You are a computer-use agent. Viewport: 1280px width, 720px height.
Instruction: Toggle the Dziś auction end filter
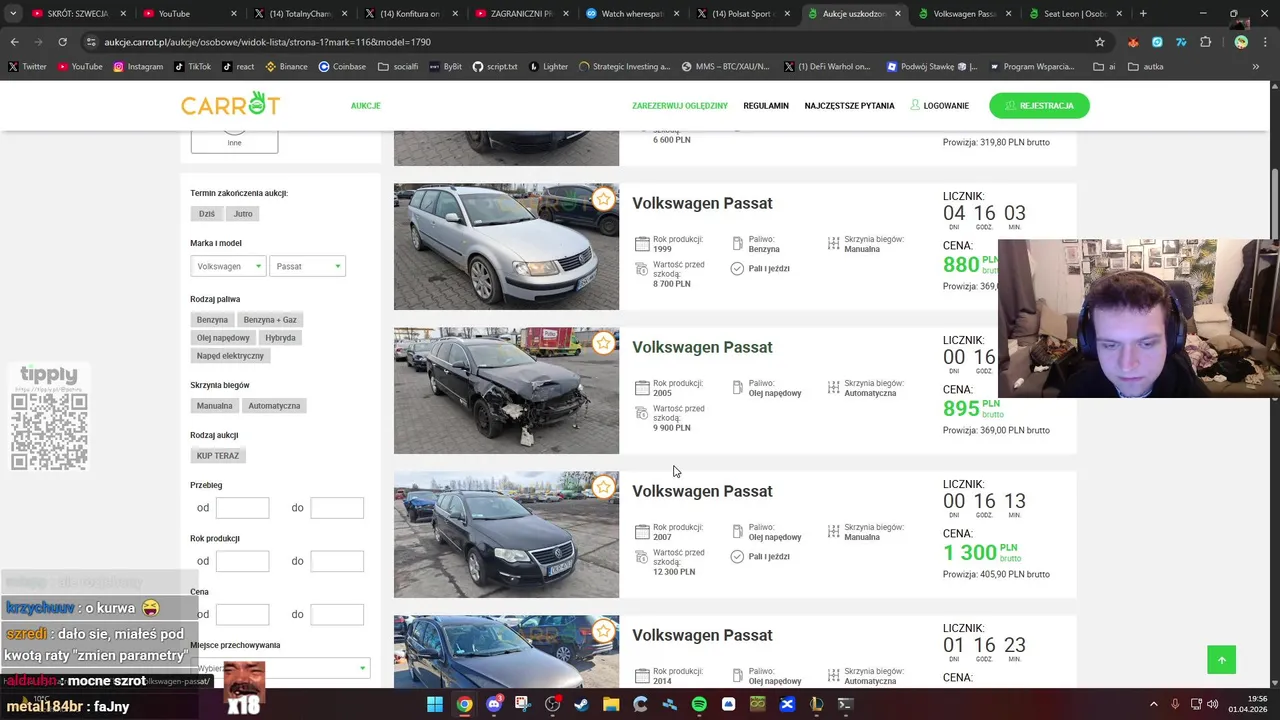206,214
